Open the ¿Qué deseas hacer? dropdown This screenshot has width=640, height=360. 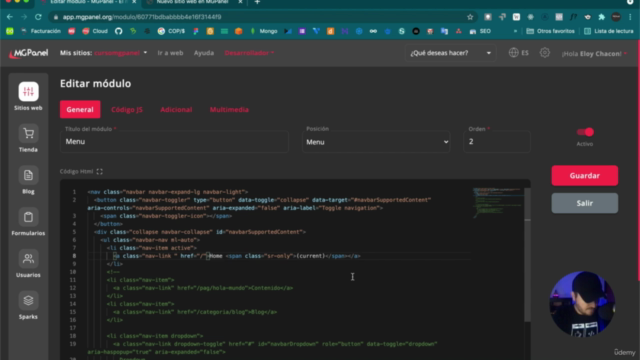451,53
